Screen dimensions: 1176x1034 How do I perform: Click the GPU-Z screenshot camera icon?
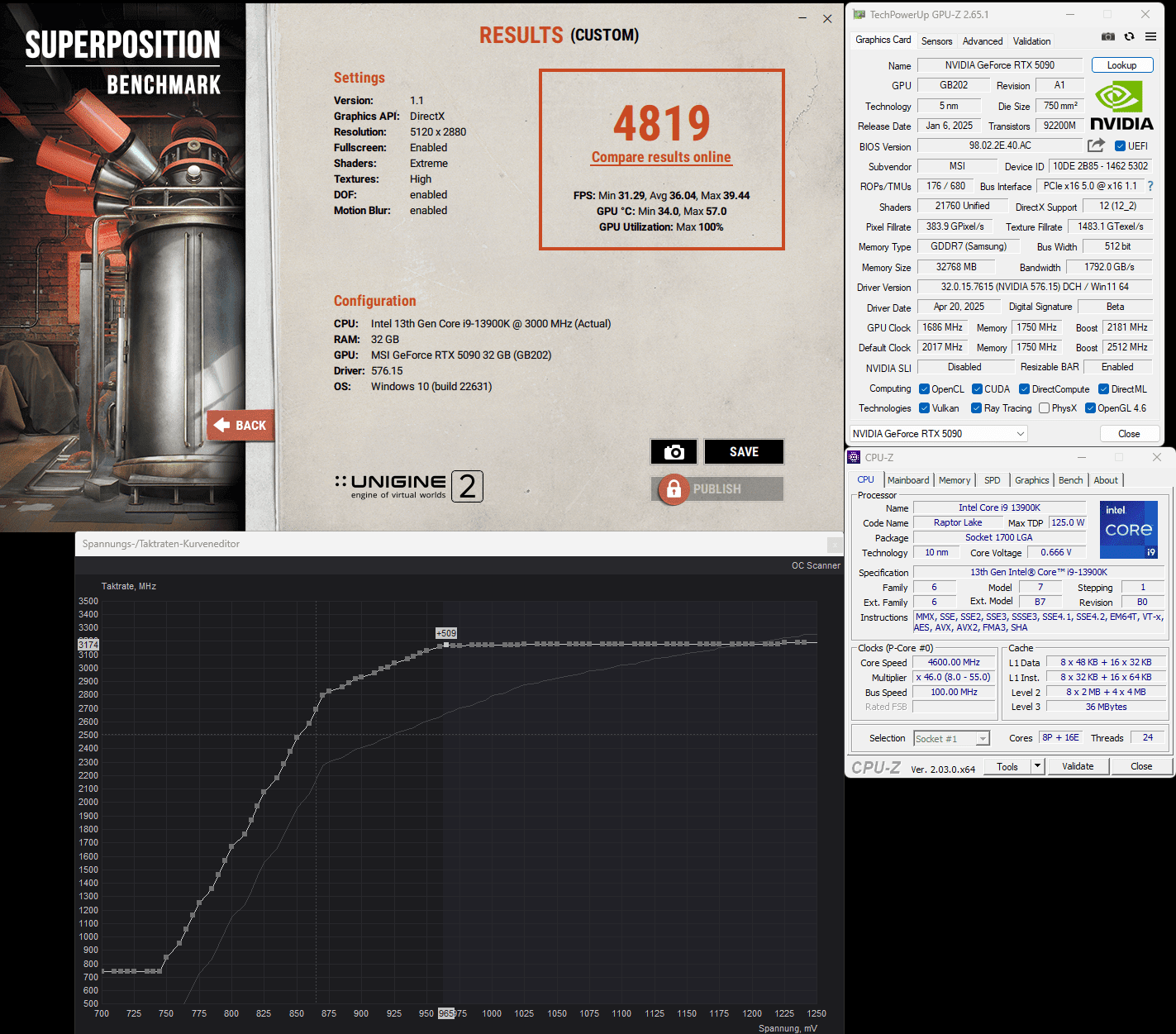tap(1108, 36)
